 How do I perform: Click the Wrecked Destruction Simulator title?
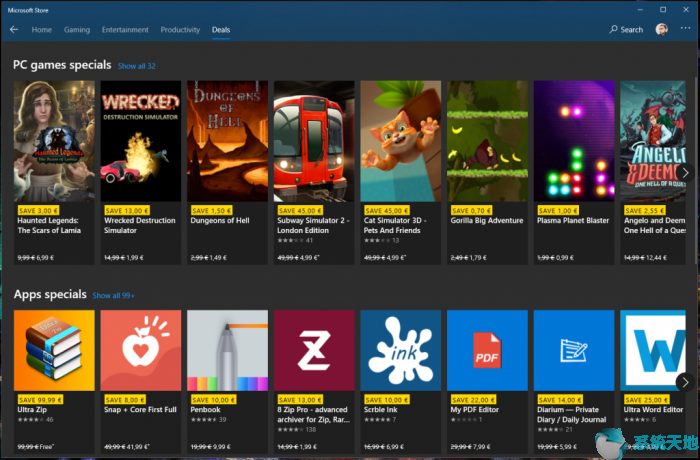pyautogui.click(x=140, y=226)
